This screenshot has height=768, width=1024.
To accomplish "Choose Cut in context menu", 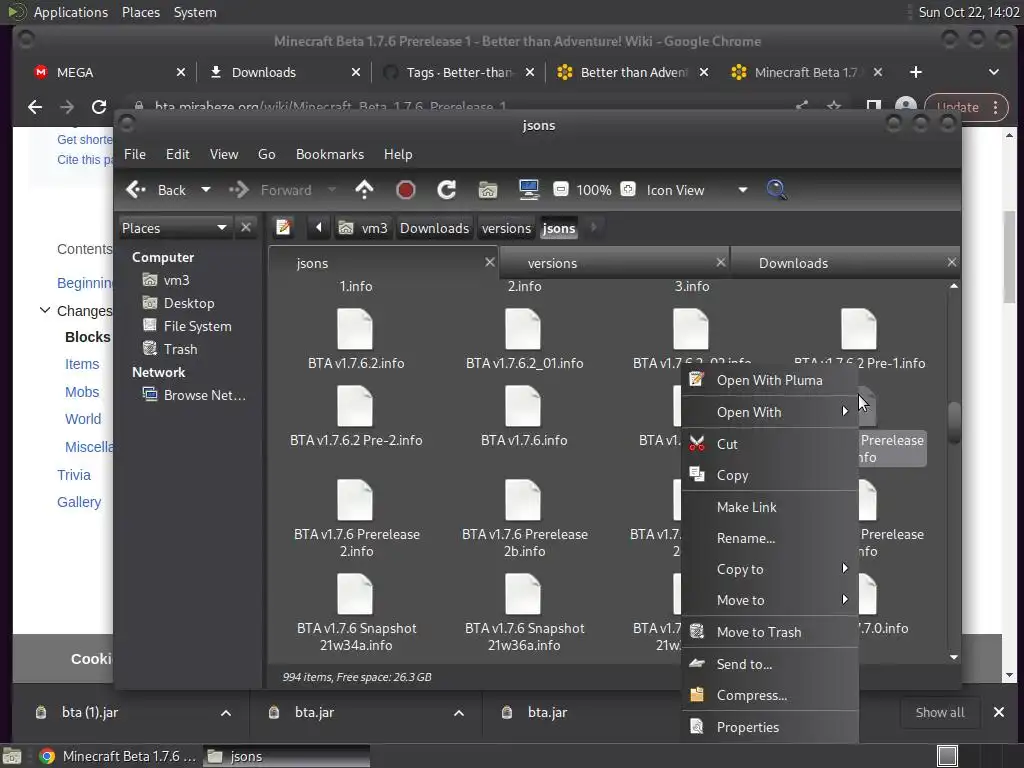I will 770,444.
